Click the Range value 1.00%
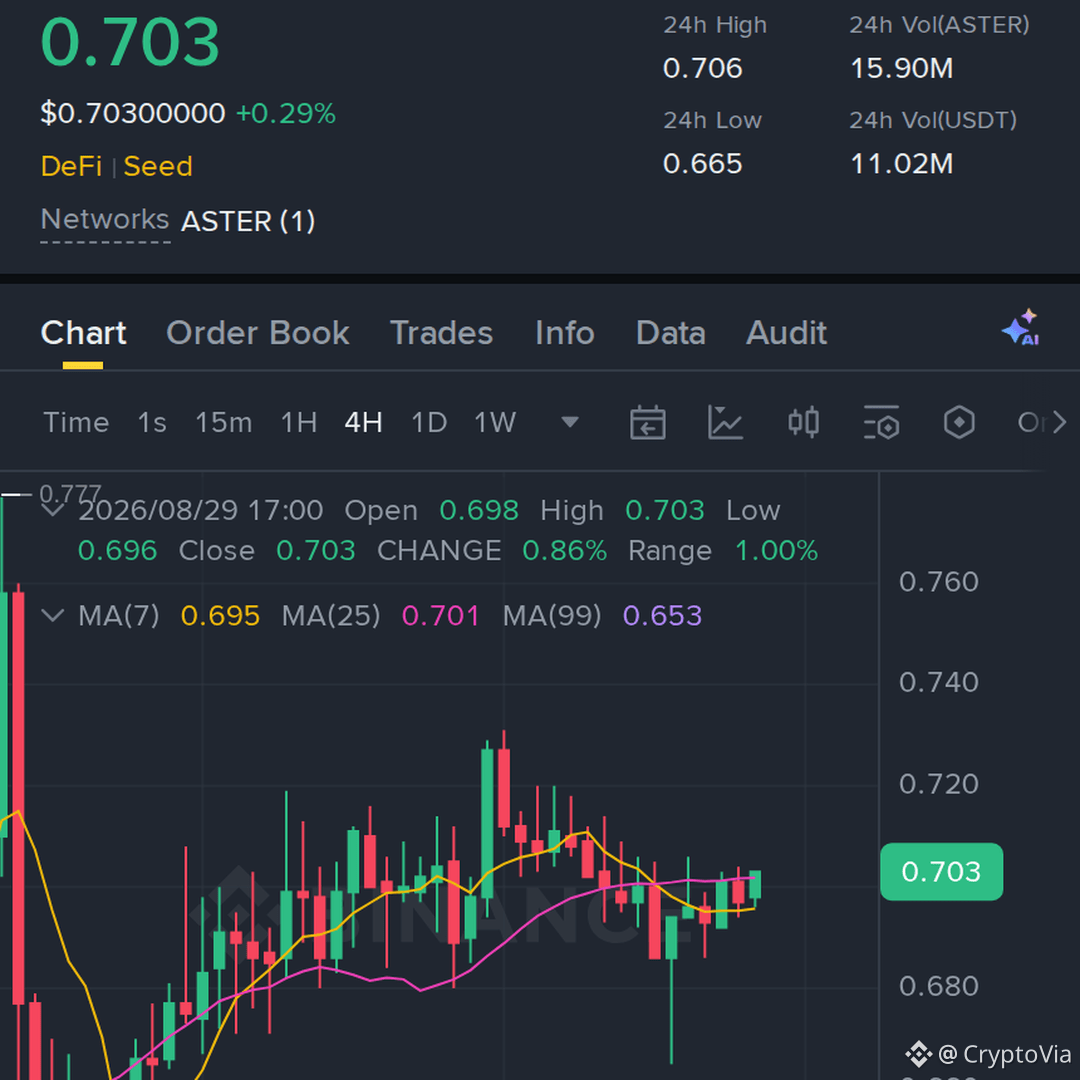 click(776, 550)
